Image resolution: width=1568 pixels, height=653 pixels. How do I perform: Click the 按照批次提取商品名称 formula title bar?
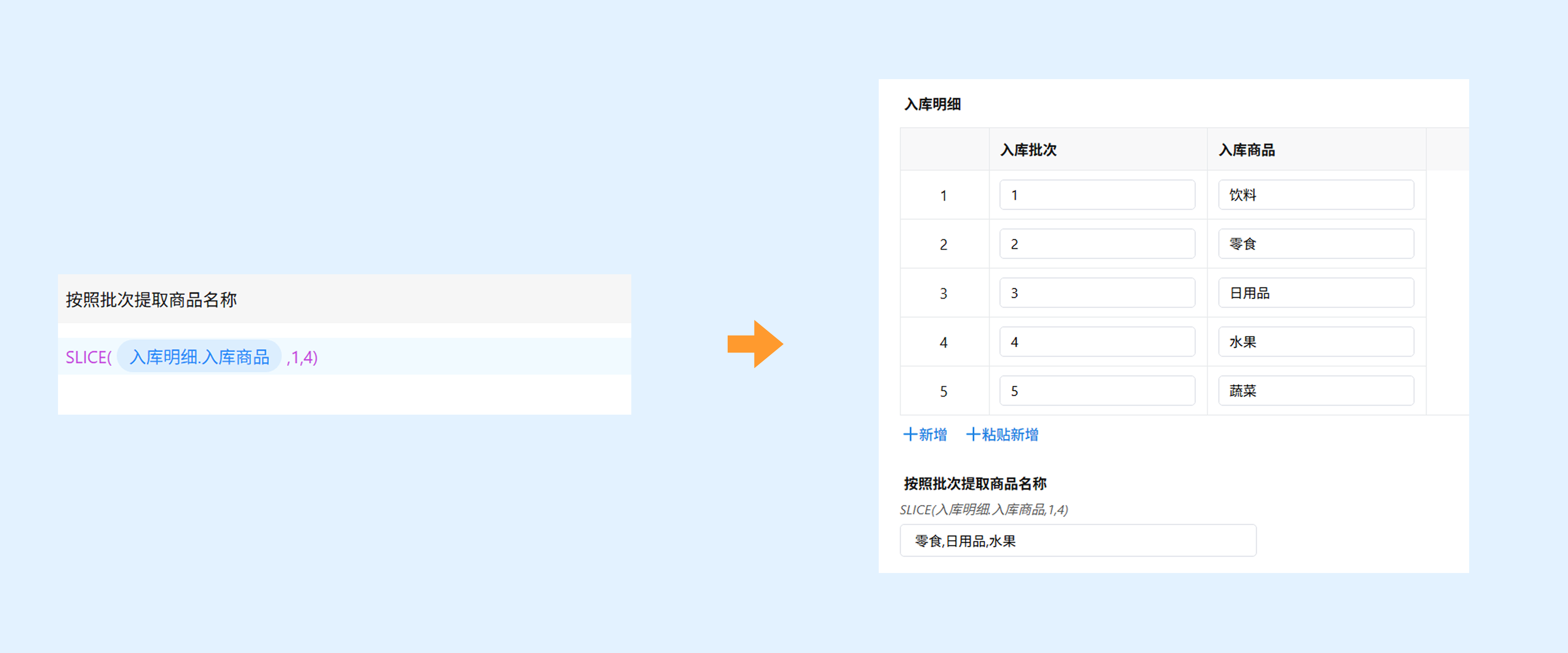344,300
